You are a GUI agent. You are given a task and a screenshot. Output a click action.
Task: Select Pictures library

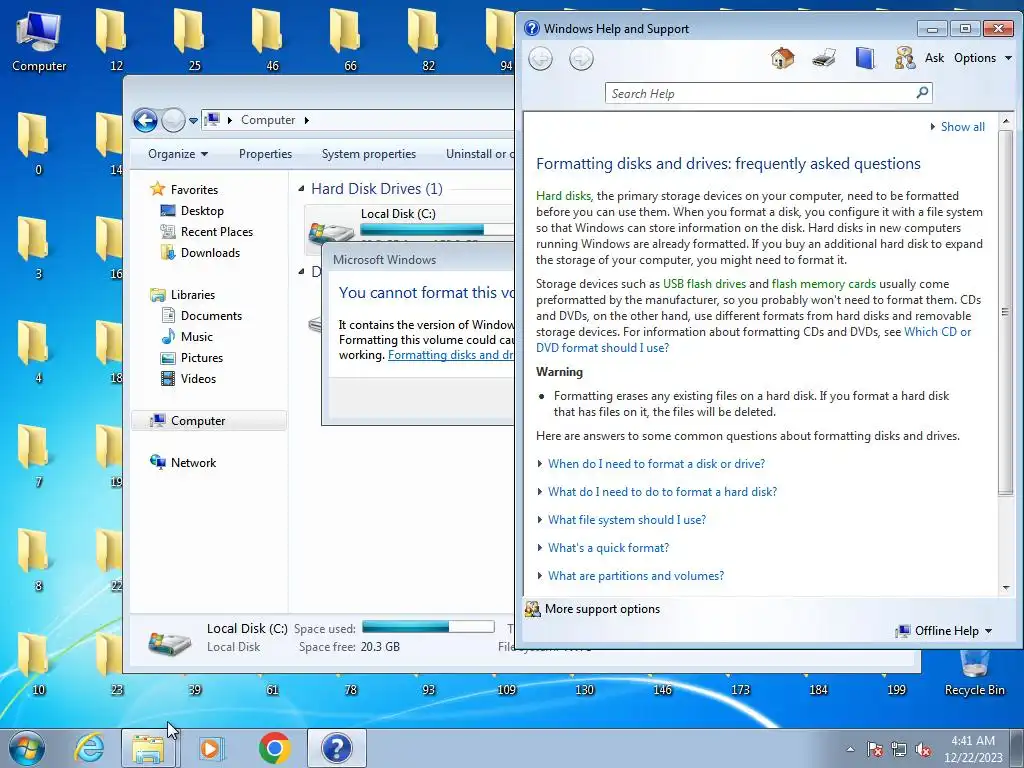202,358
